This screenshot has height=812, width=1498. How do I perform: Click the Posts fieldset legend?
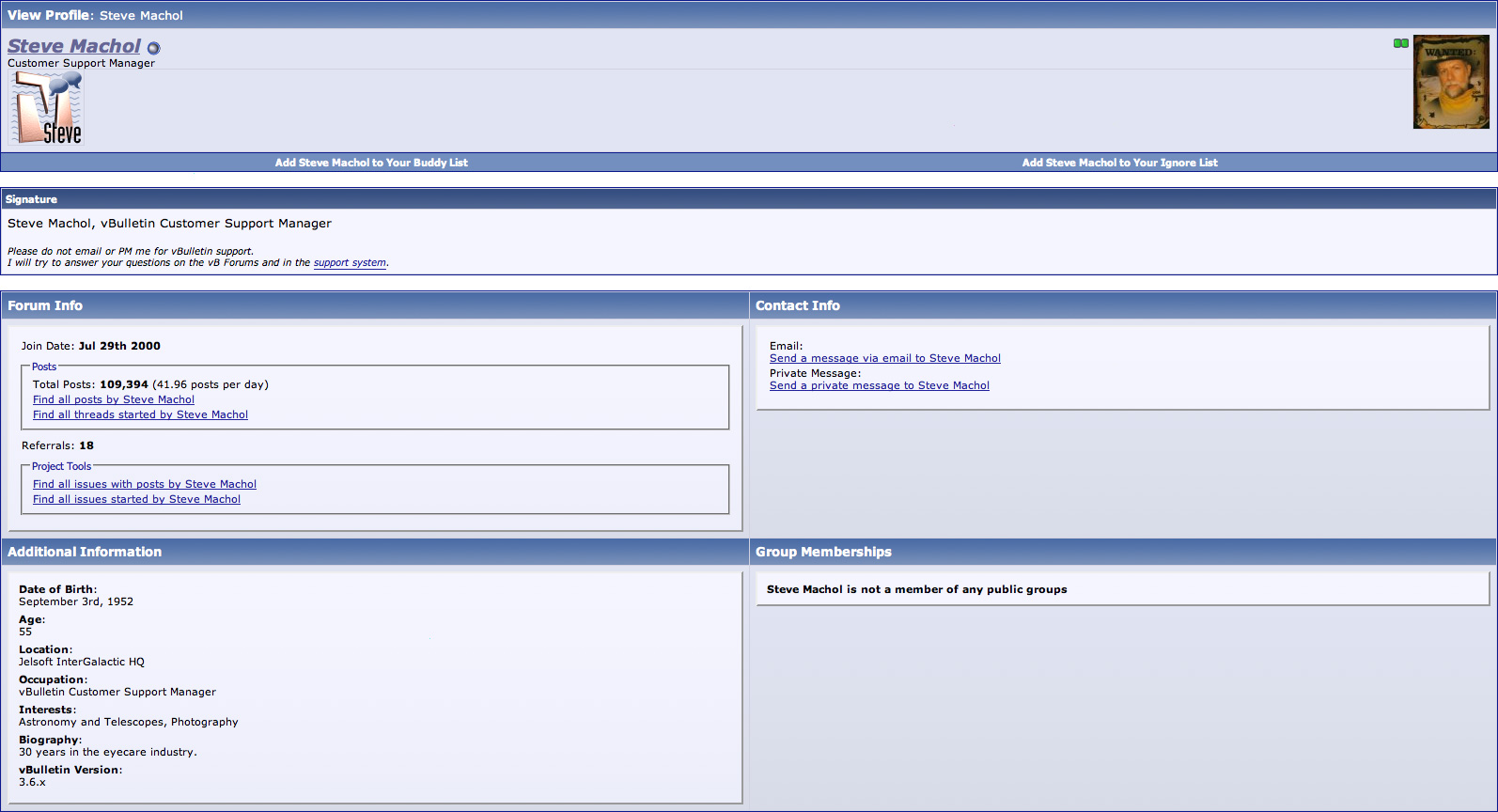click(44, 367)
